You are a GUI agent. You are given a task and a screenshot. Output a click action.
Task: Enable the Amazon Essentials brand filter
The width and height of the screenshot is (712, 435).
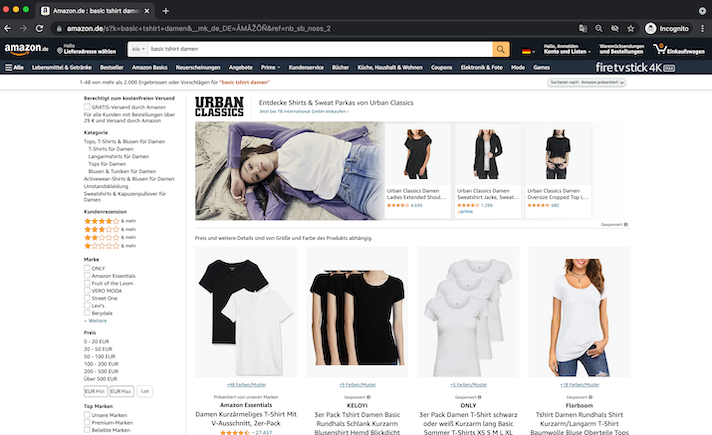[x=87, y=275]
